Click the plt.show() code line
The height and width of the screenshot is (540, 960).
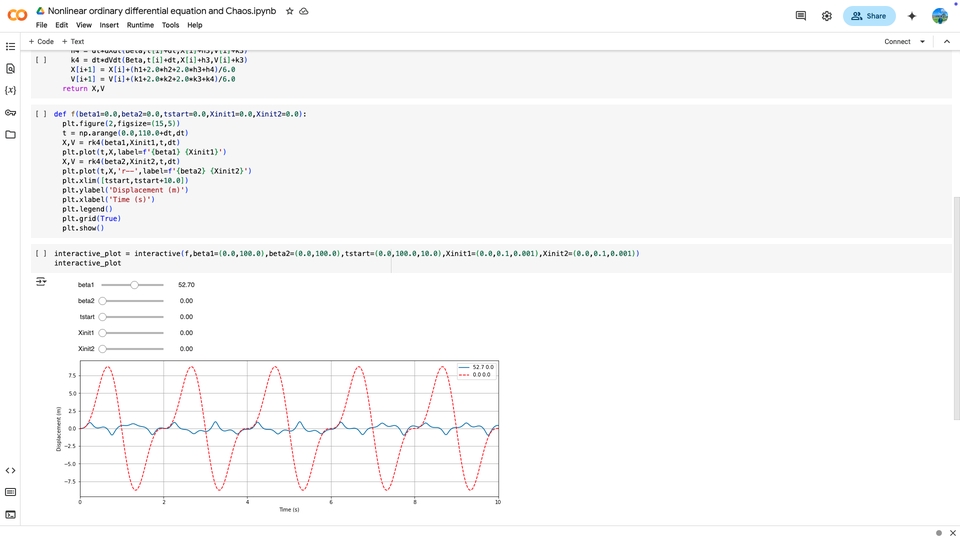(83, 228)
